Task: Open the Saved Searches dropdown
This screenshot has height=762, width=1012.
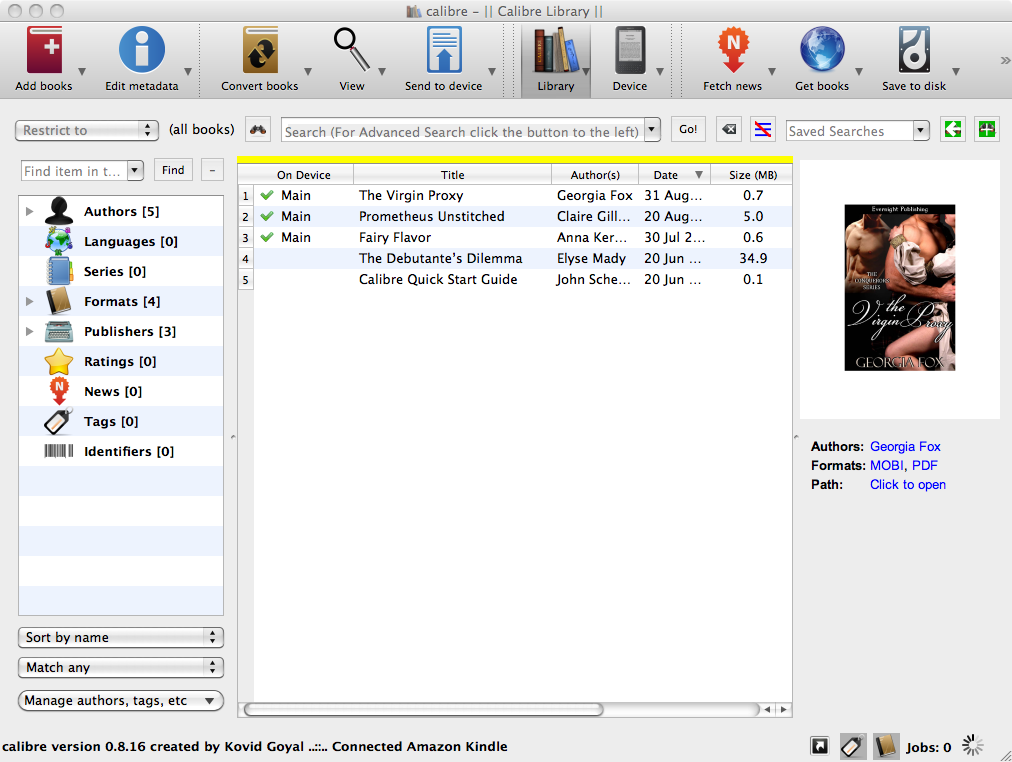Action: 921,131
